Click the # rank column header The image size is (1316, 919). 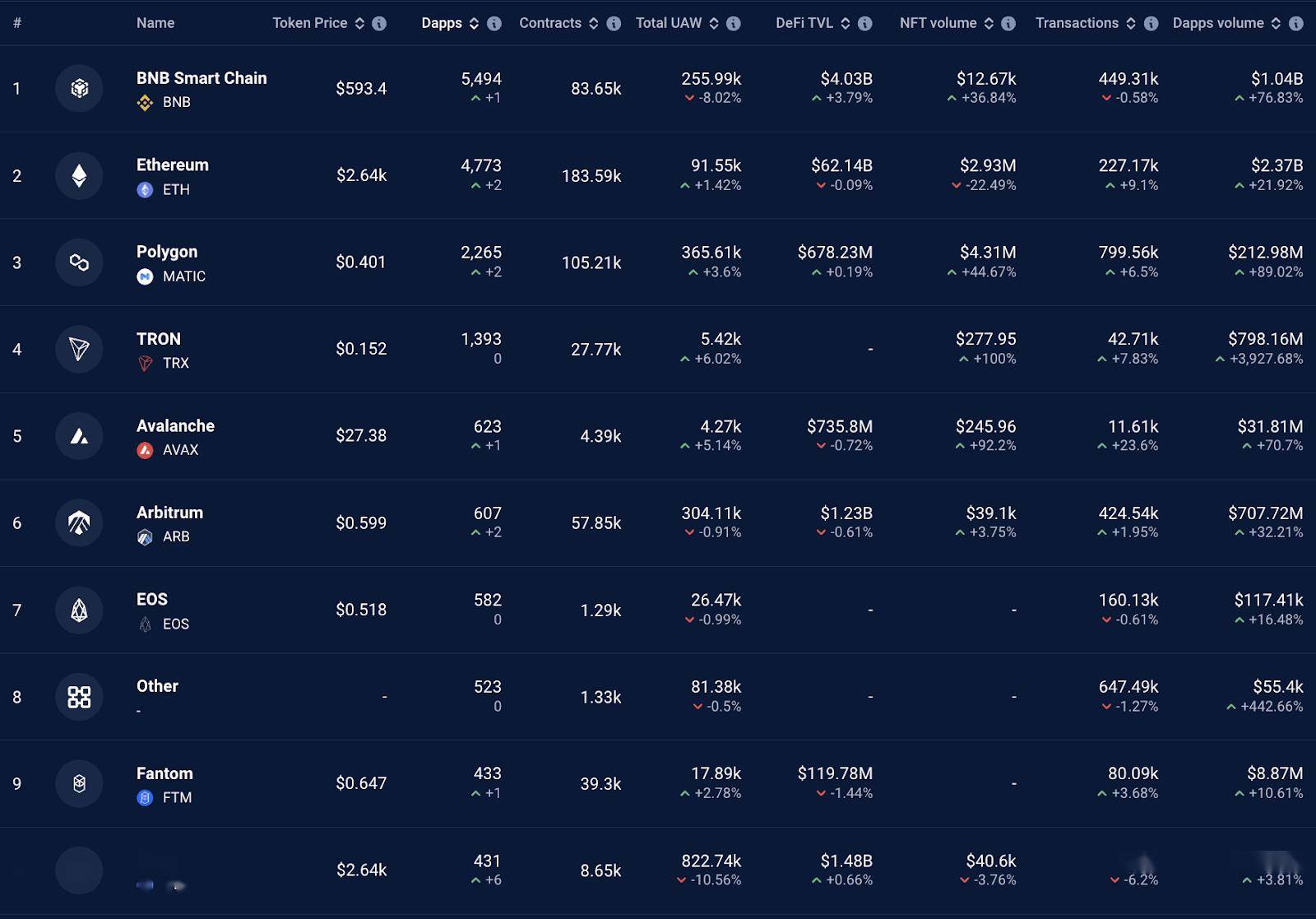(x=17, y=23)
